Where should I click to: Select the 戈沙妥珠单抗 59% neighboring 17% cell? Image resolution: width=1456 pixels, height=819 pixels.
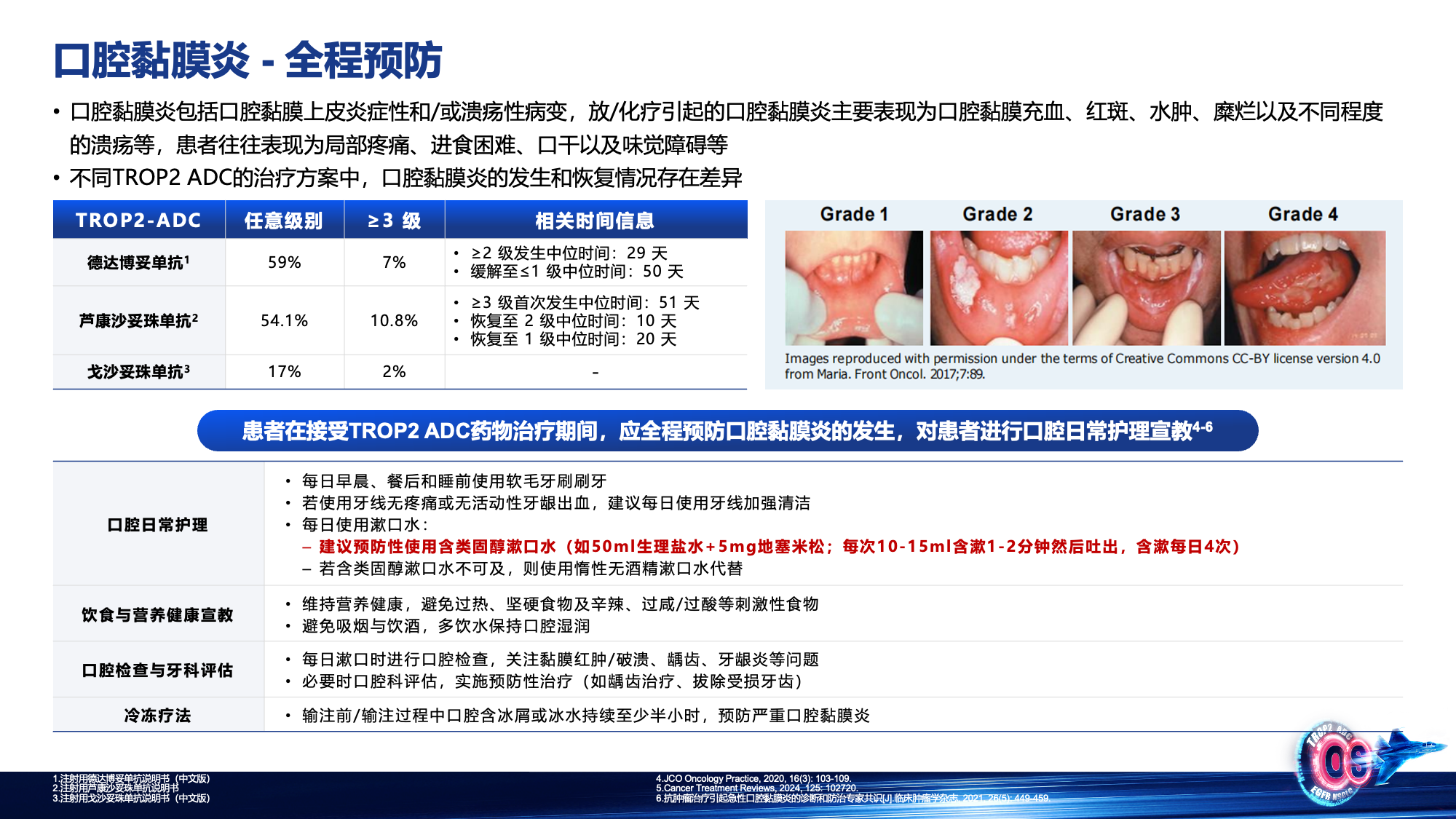point(285,371)
